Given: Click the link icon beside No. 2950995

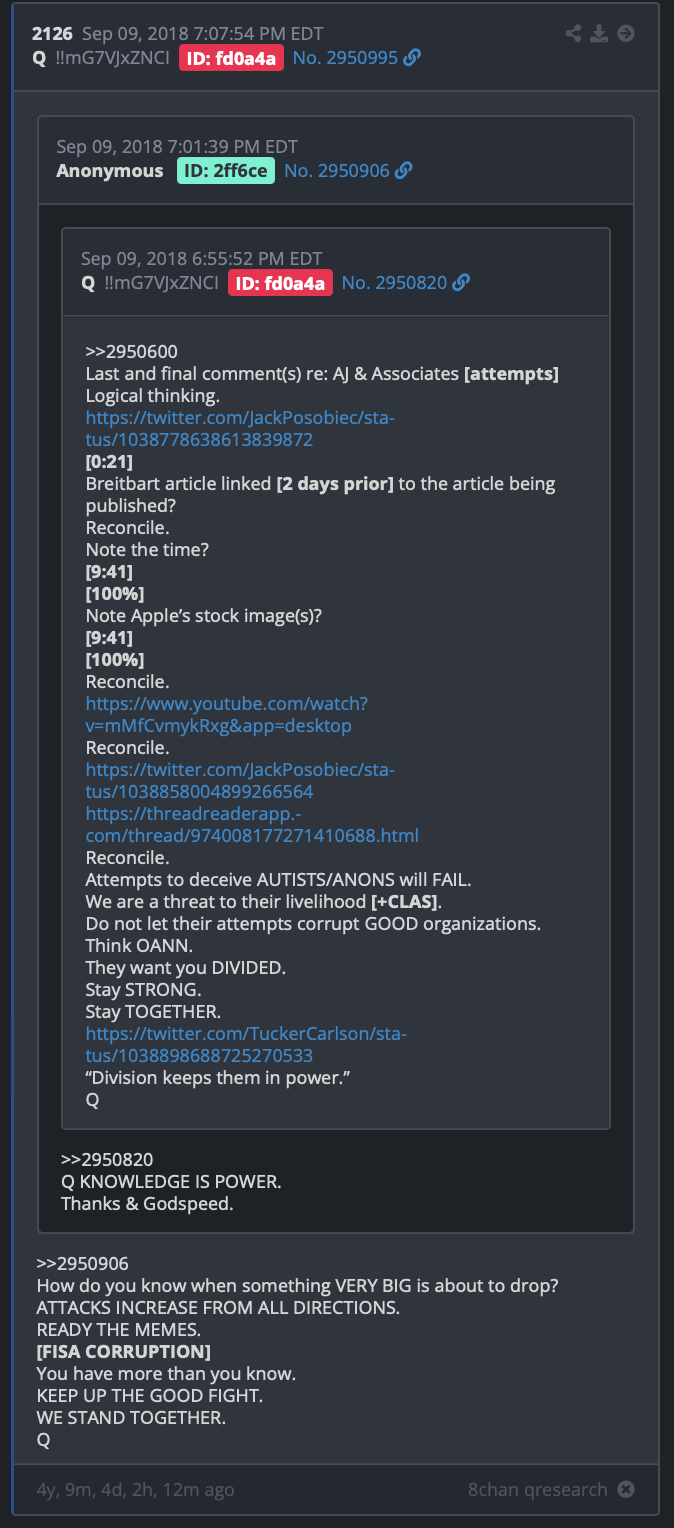Looking at the screenshot, I should pos(412,58).
